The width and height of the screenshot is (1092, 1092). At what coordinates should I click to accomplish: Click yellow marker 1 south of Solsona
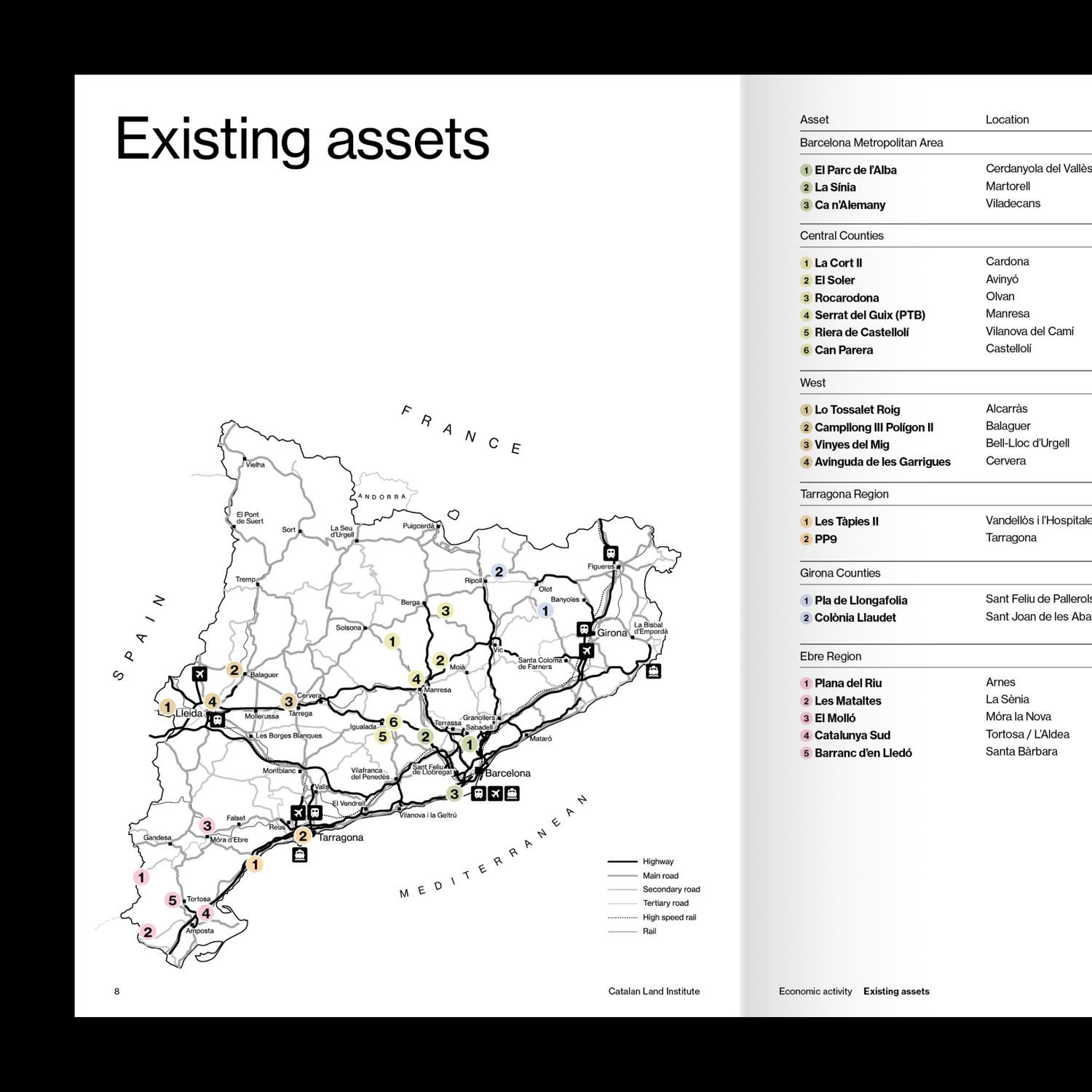[x=392, y=641]
